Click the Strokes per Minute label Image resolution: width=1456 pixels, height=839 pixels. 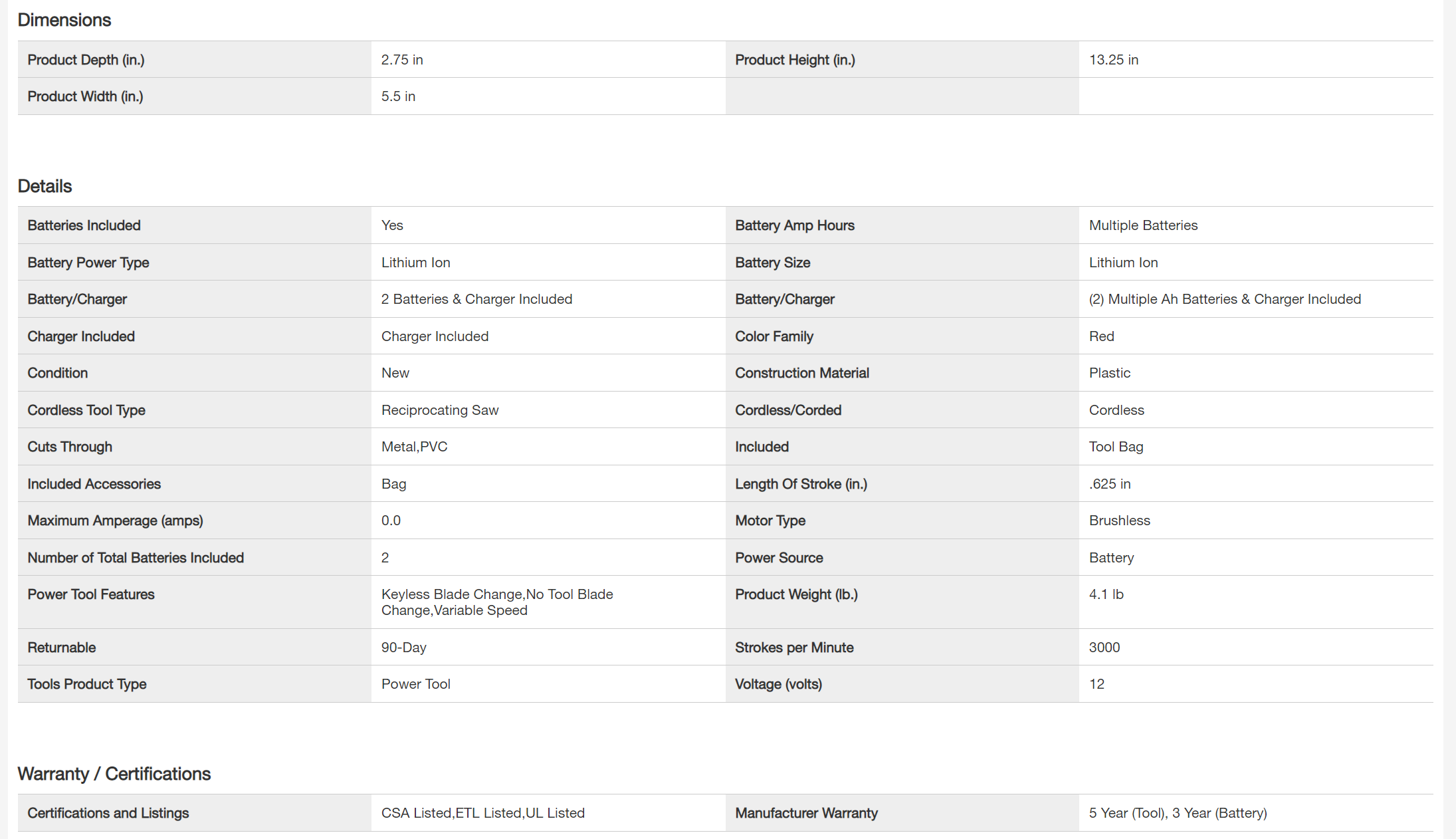(x=794, y=648)
